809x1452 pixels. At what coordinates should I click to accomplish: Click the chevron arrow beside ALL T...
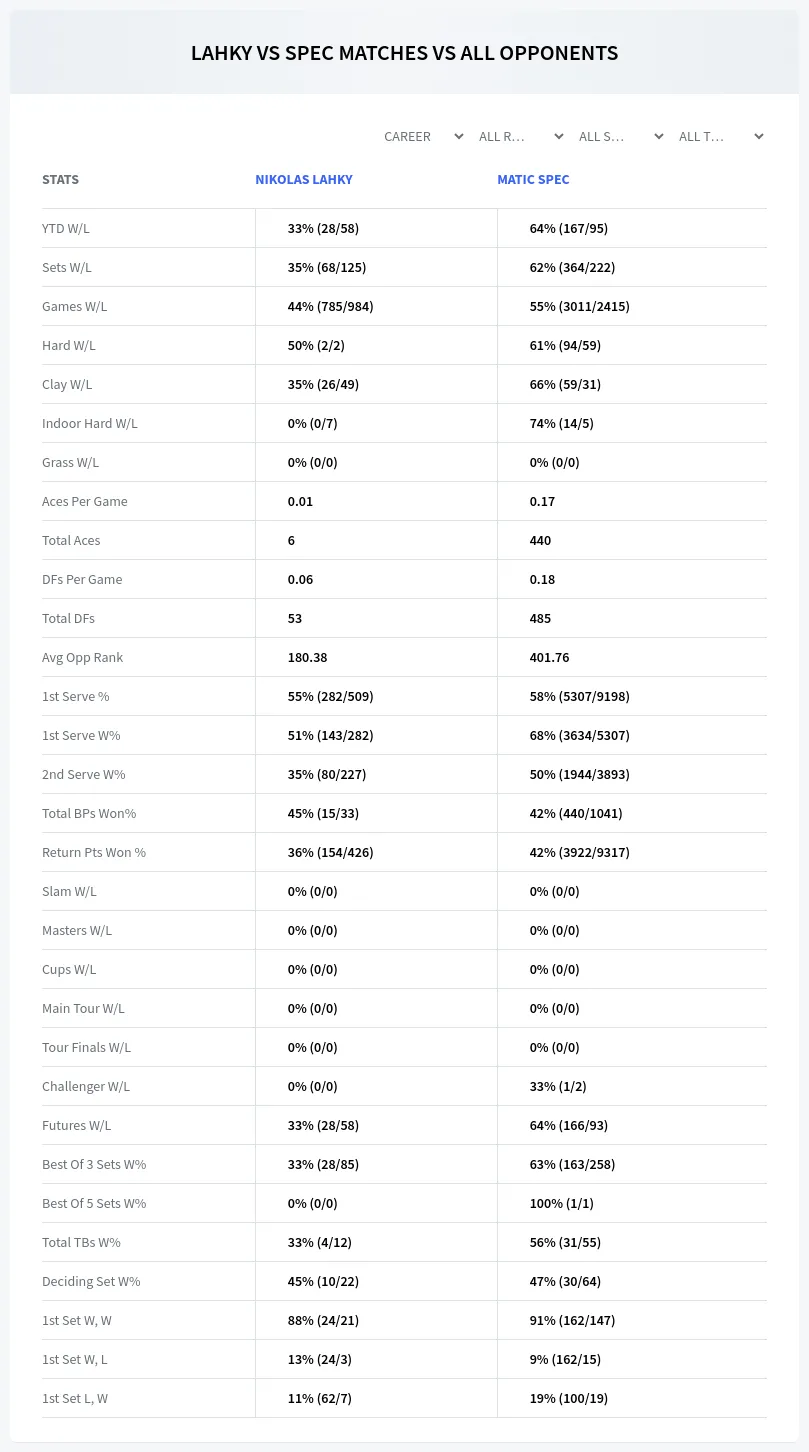coord(759,137)
